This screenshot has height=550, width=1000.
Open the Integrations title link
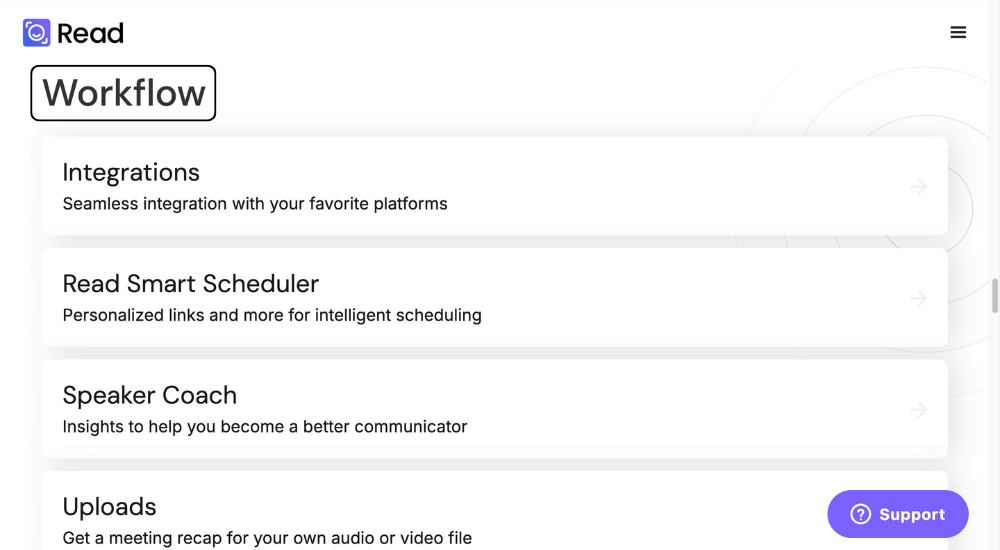click(131, 172)
